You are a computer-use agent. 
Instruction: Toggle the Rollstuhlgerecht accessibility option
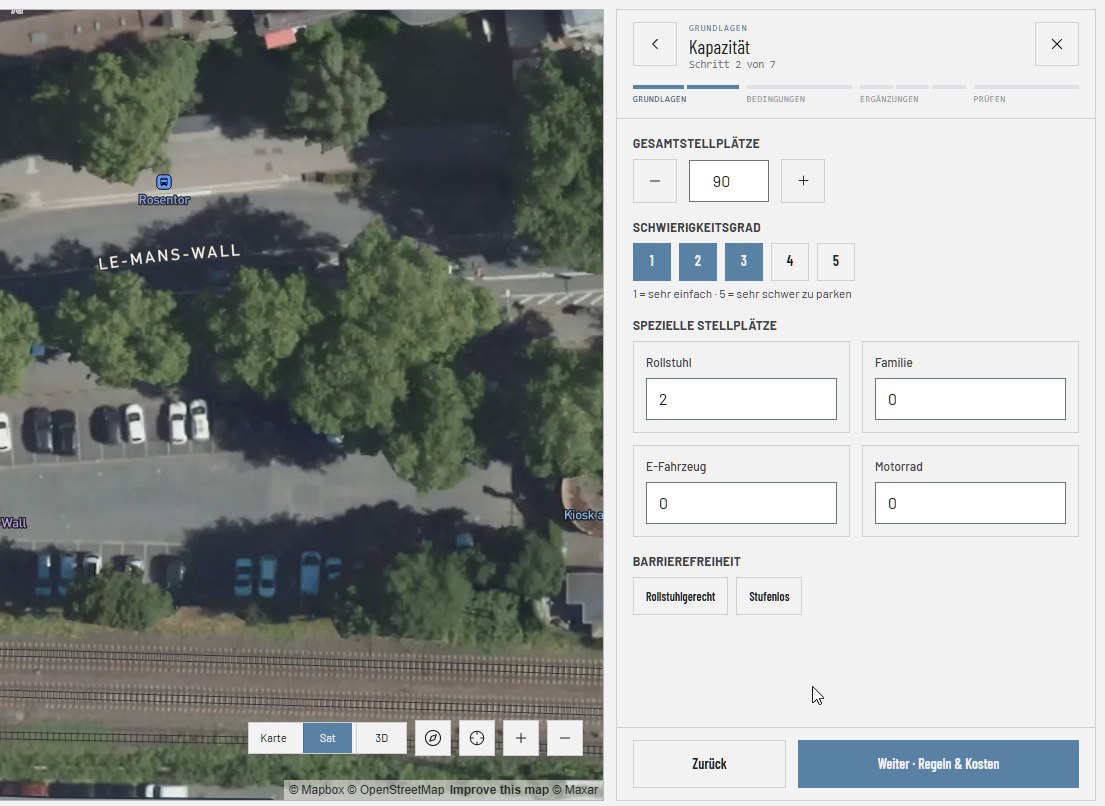(x=680, y=597)
